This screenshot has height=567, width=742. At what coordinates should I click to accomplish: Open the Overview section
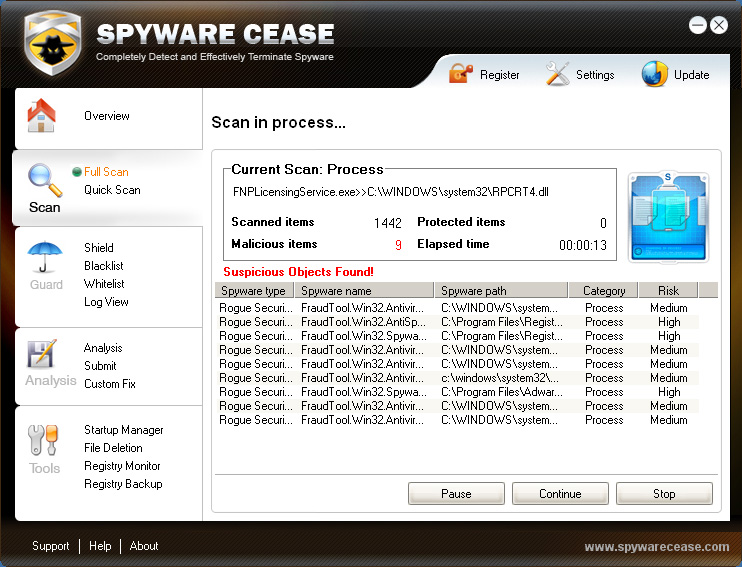point(106,116)
